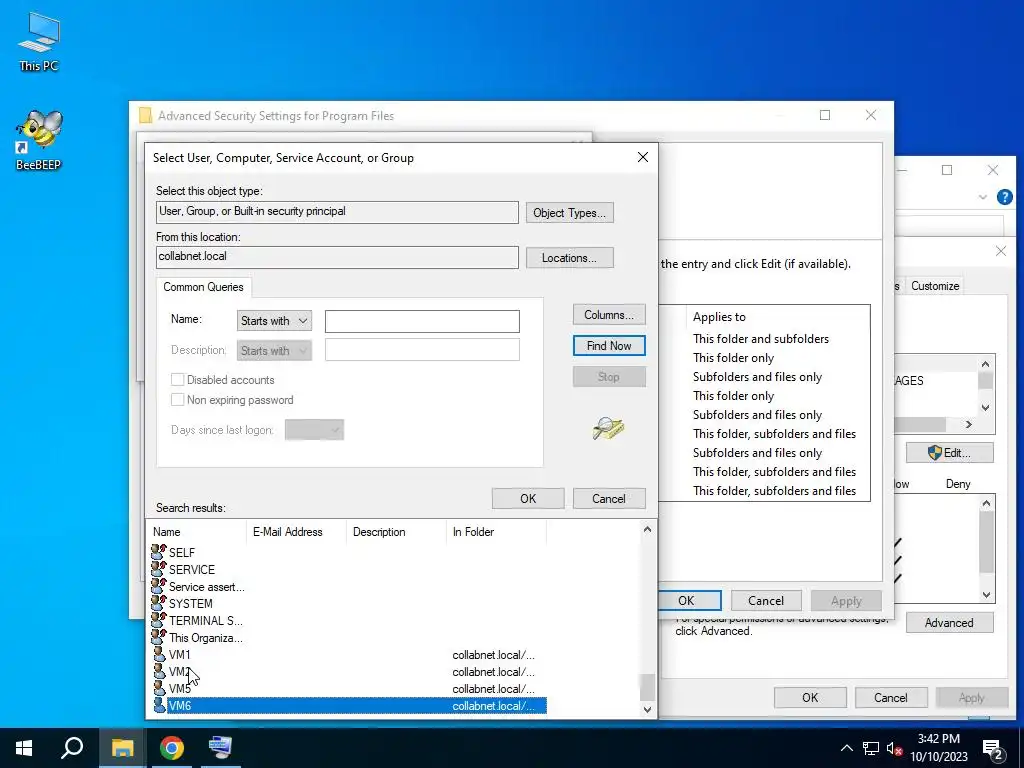
Task: Toggle the Disabled accounts checkbox
Action: coord(177,379)
